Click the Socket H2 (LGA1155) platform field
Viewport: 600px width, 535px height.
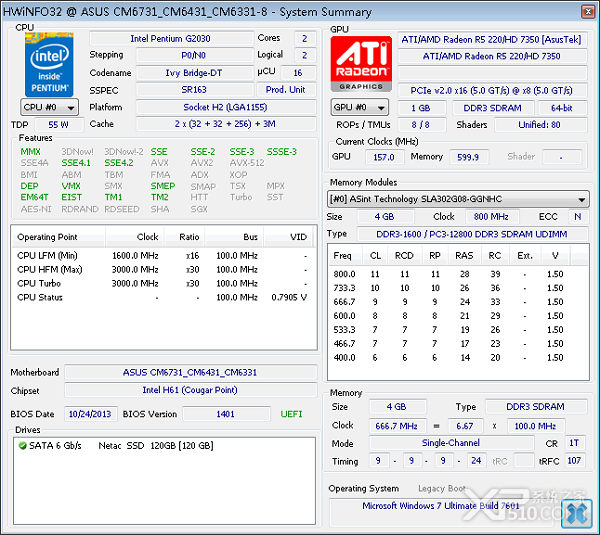[x=226, y=107]
